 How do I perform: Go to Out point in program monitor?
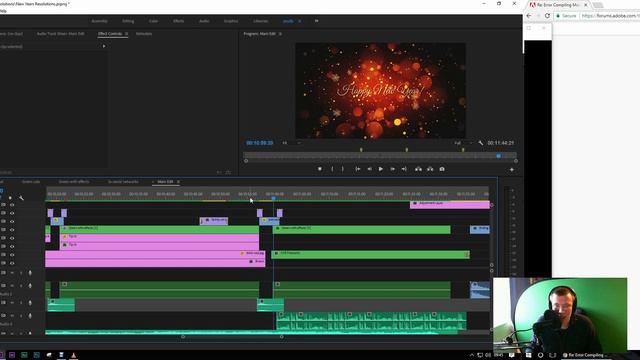pos(404,169)
